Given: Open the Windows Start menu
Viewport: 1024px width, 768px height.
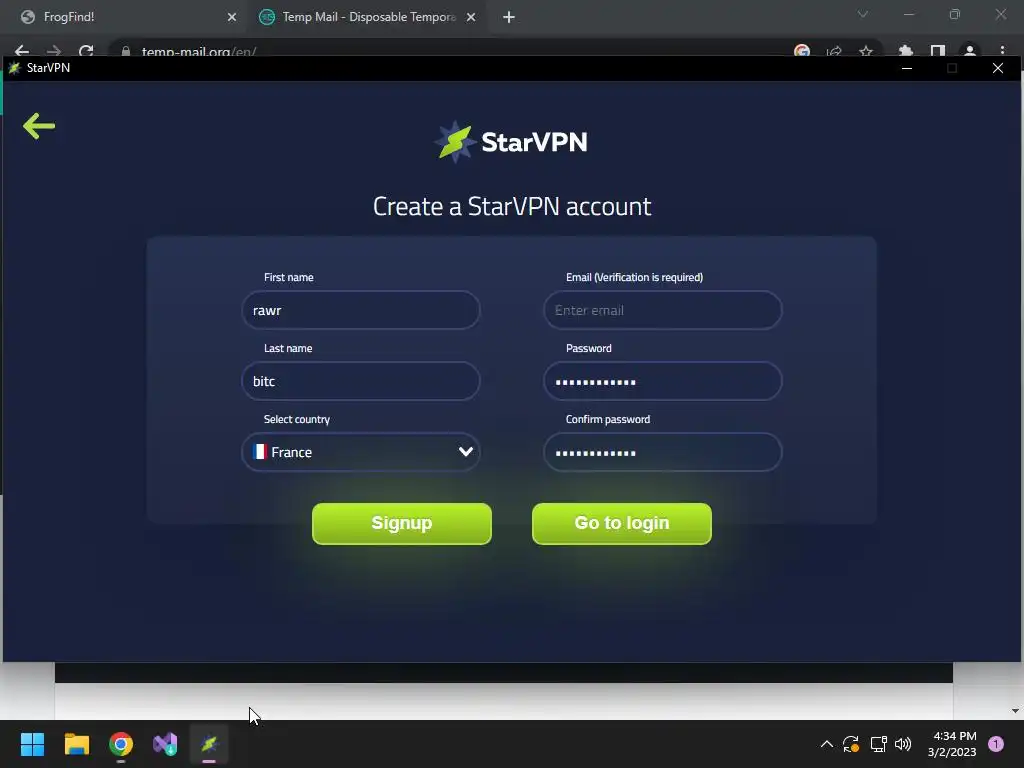Looking at the screenshot, I should [32, 744].
